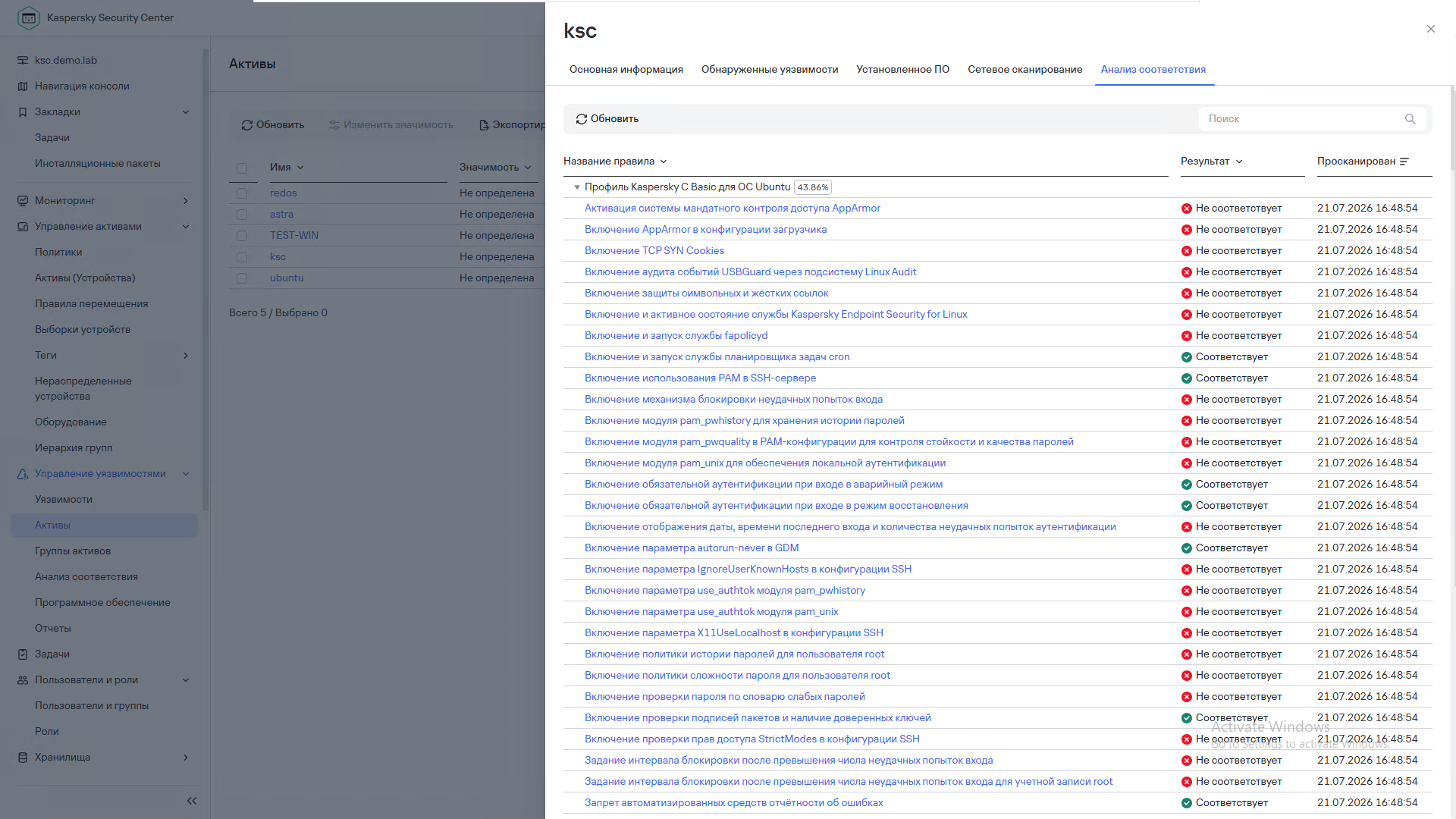Click the Задачи clipboard icon near Пользователи
The height and width of the screenshot is (819, 1456).
point(23,654)
